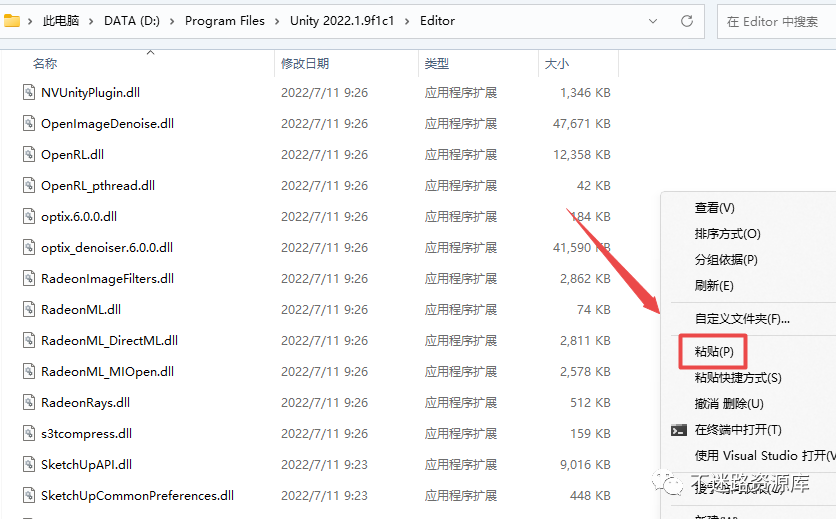
Task: Click the SketchUpAPI.dll file icon
Action: [x=29, y=464]
